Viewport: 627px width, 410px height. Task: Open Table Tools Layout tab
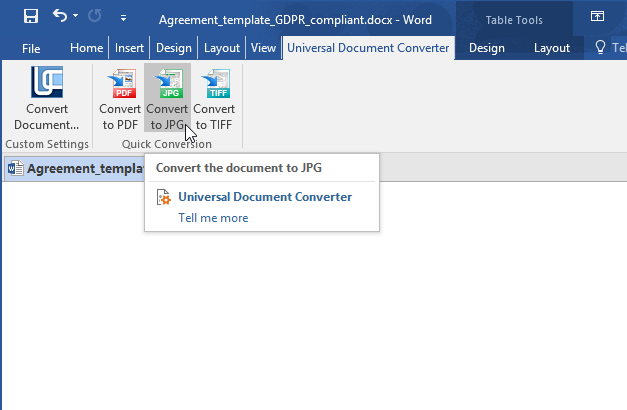click(552, 48)
